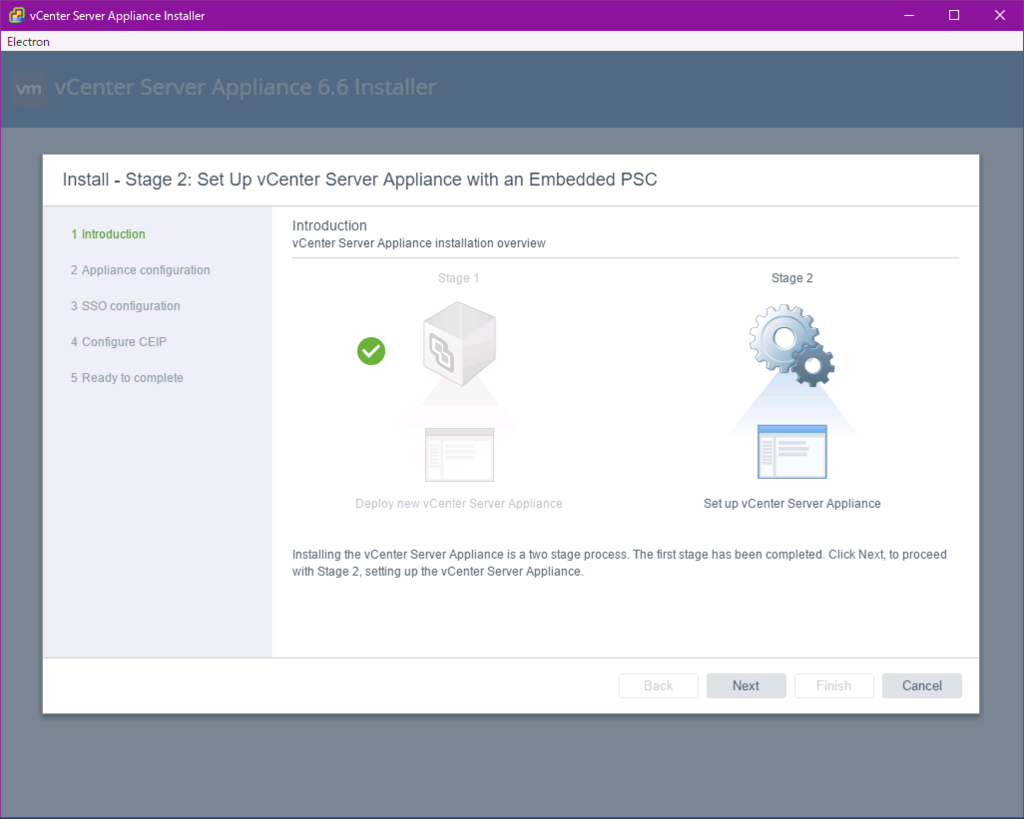The height and width of the screenshot is (819, 1024).
Task: Click the 'vCenter Server Appliance 6.6 Installer' header
Action: coord(246,88)
